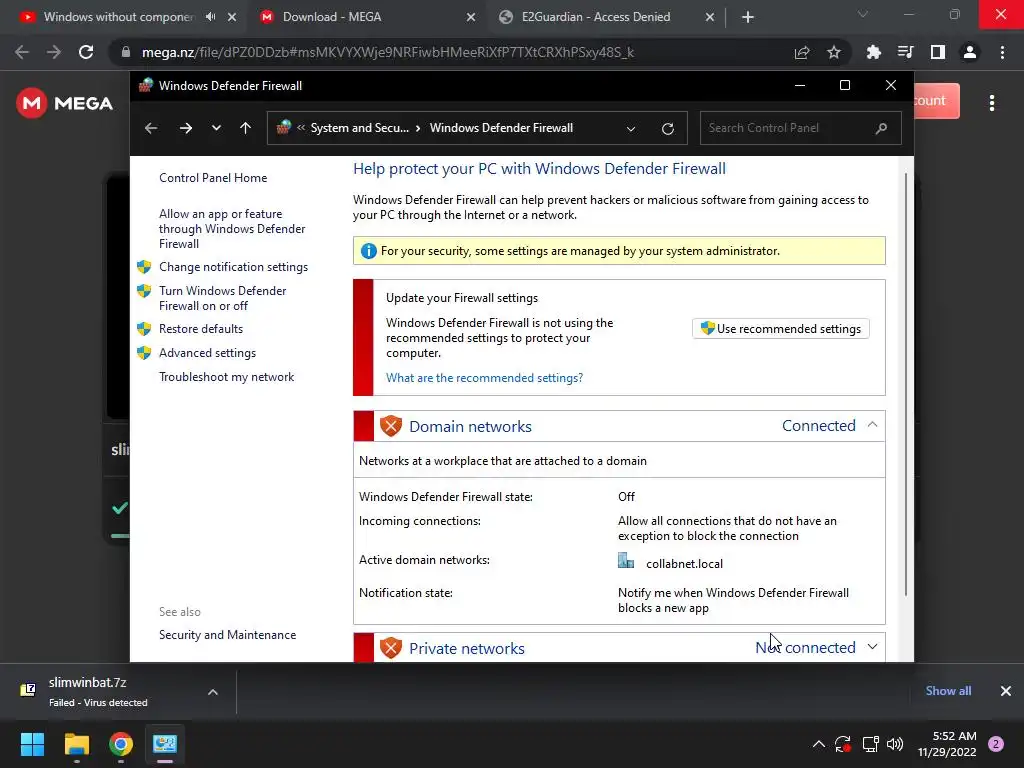The image size is (1024, 768).
Task: Go back in Chrome browser
Action: 22,52
